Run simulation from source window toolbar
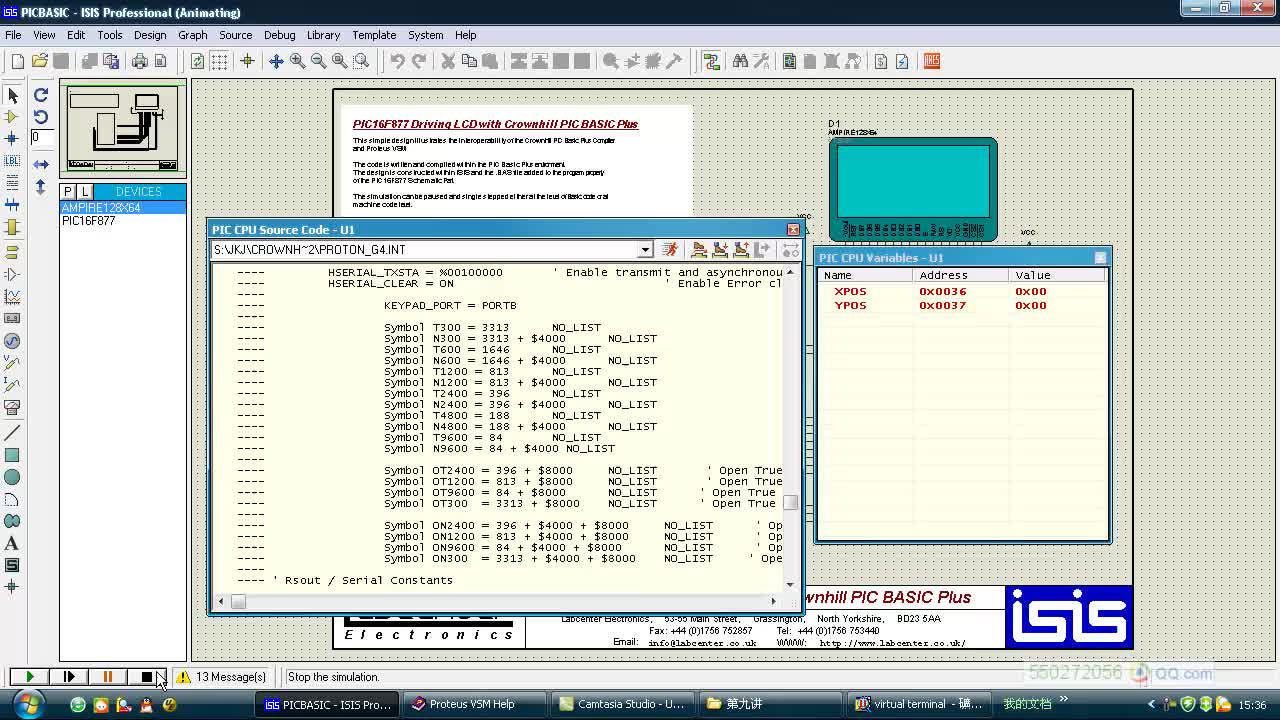Screen dimensions: 1280x720 coord(670,250)
